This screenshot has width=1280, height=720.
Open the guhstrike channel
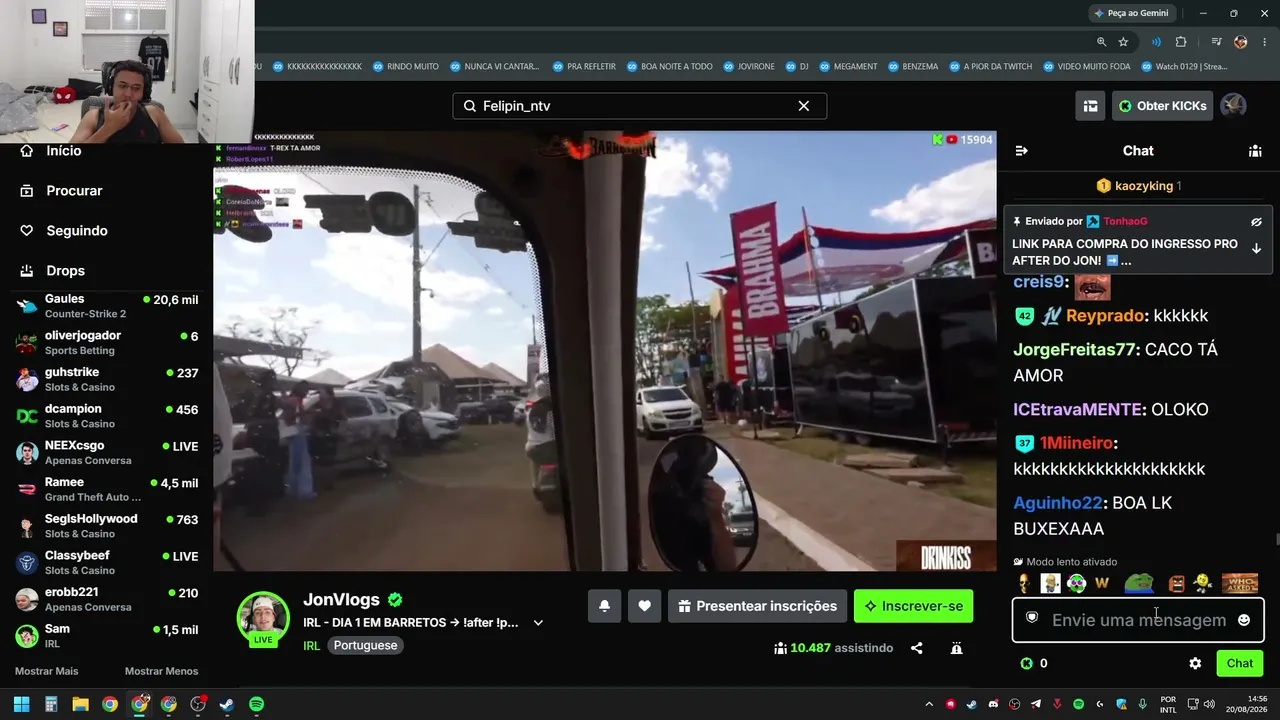(x=107, y=379)
